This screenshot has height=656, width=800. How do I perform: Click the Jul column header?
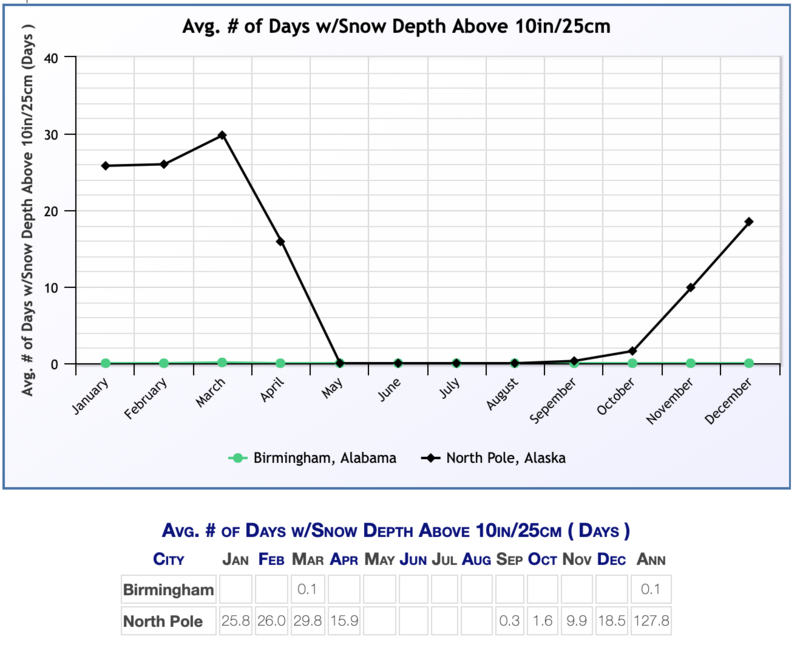click(x=444, y=560)
